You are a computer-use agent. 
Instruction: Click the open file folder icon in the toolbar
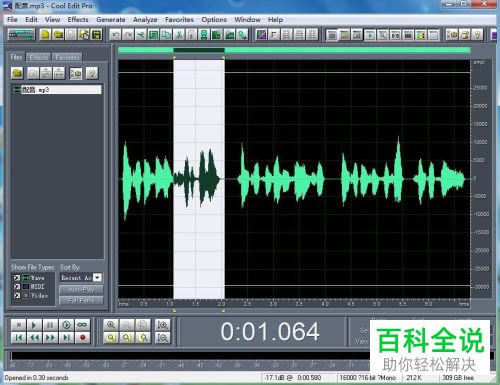pos(58,34)
